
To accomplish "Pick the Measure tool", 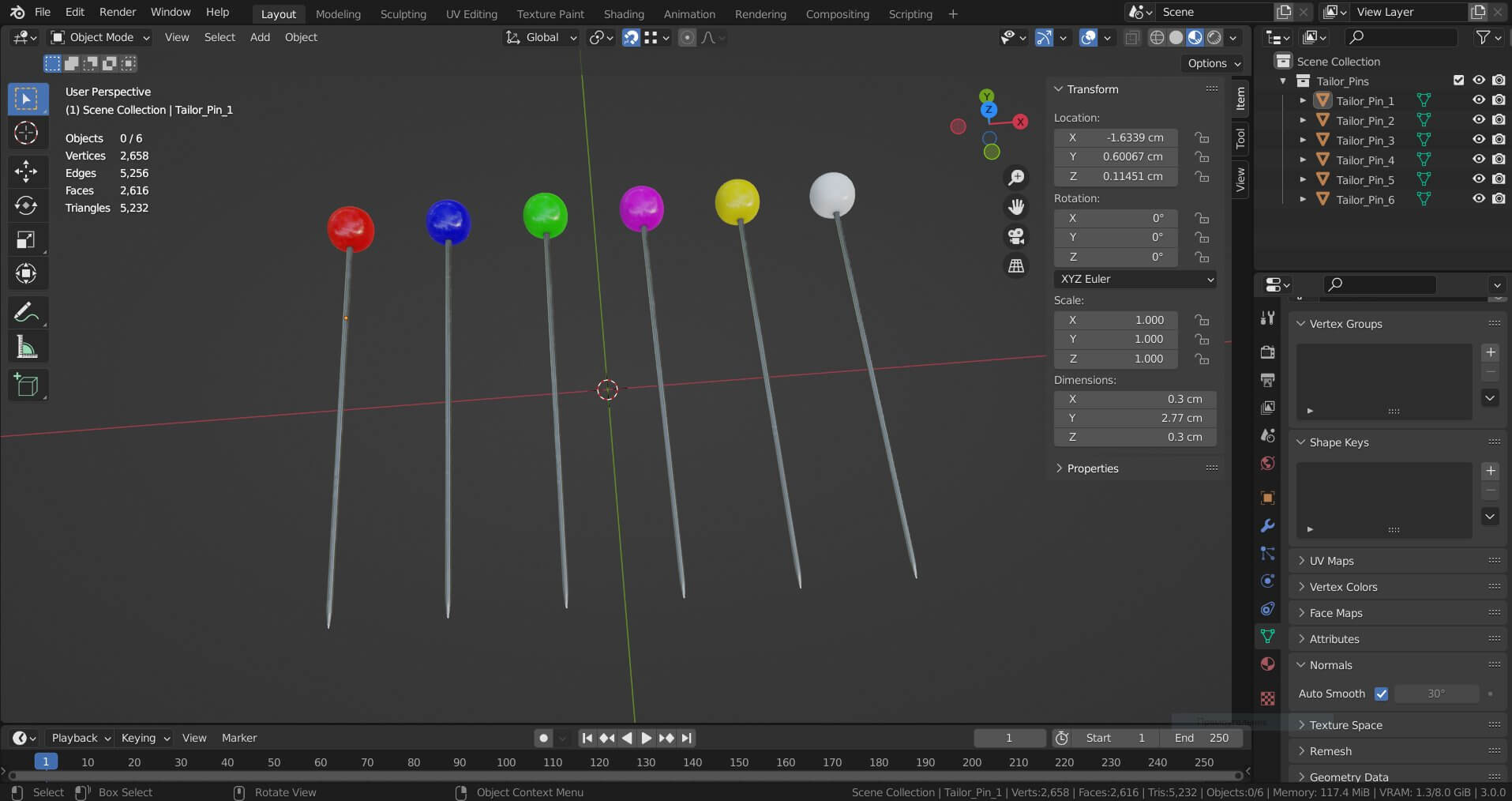I will pos(26,348).
